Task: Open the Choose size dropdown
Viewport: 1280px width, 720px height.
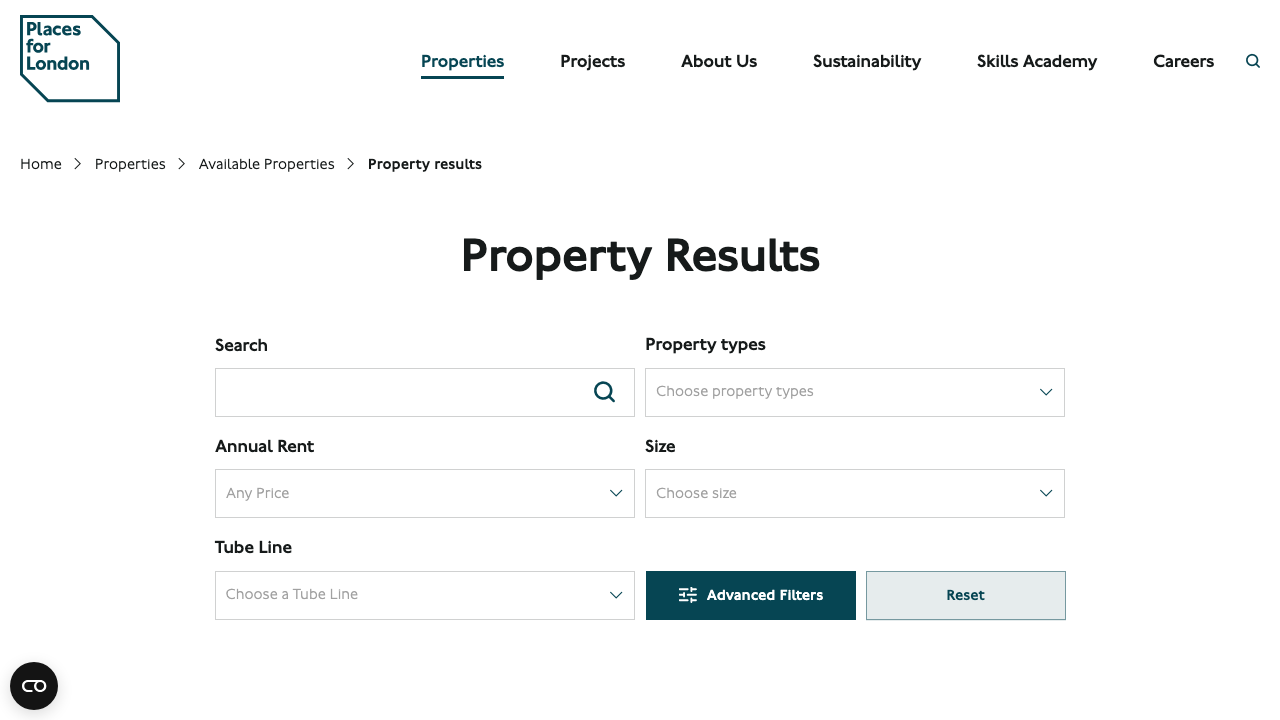Action: tap(854, 493)
